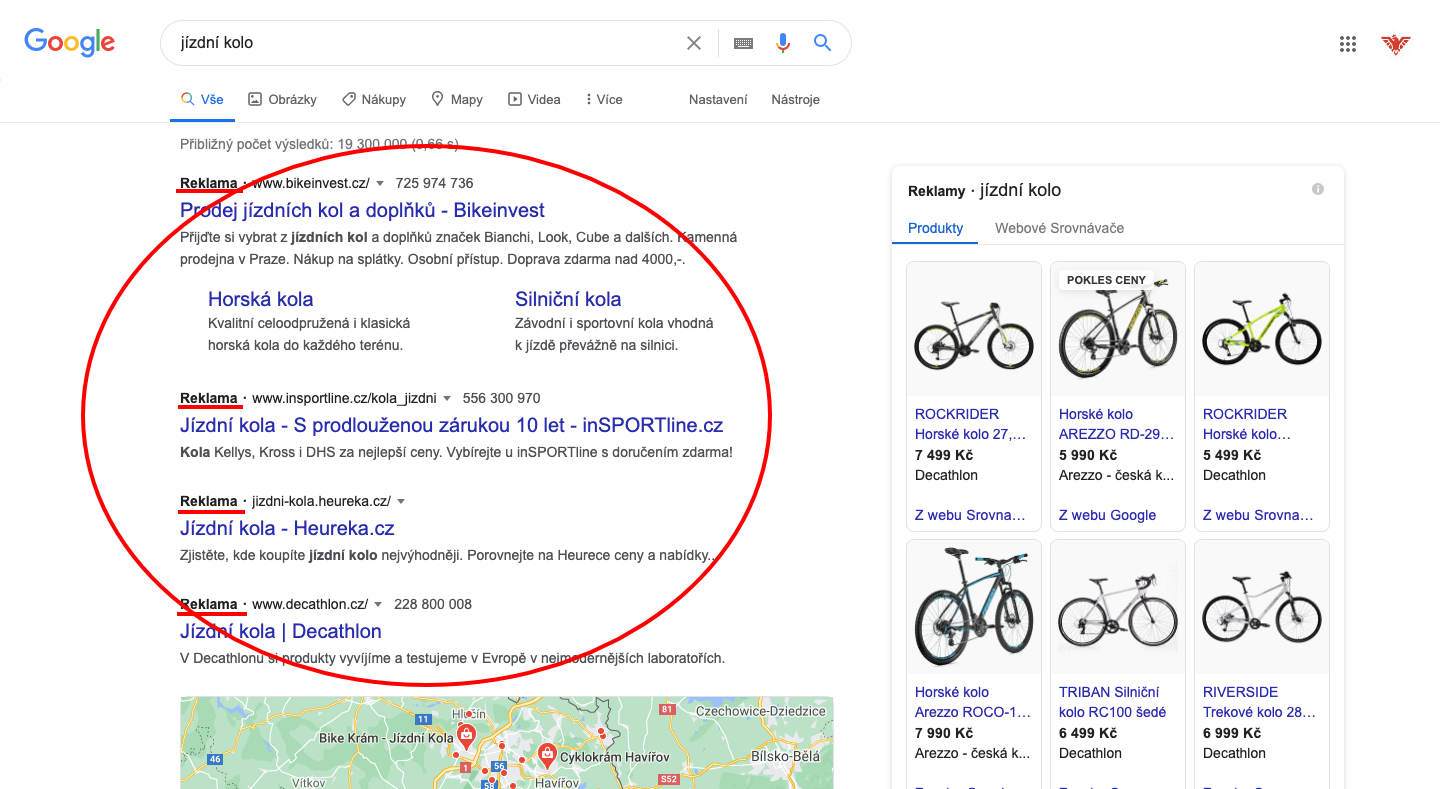The image size is (1440, 789).
Task: Click the voice search microphone icon
Action: 783,43
